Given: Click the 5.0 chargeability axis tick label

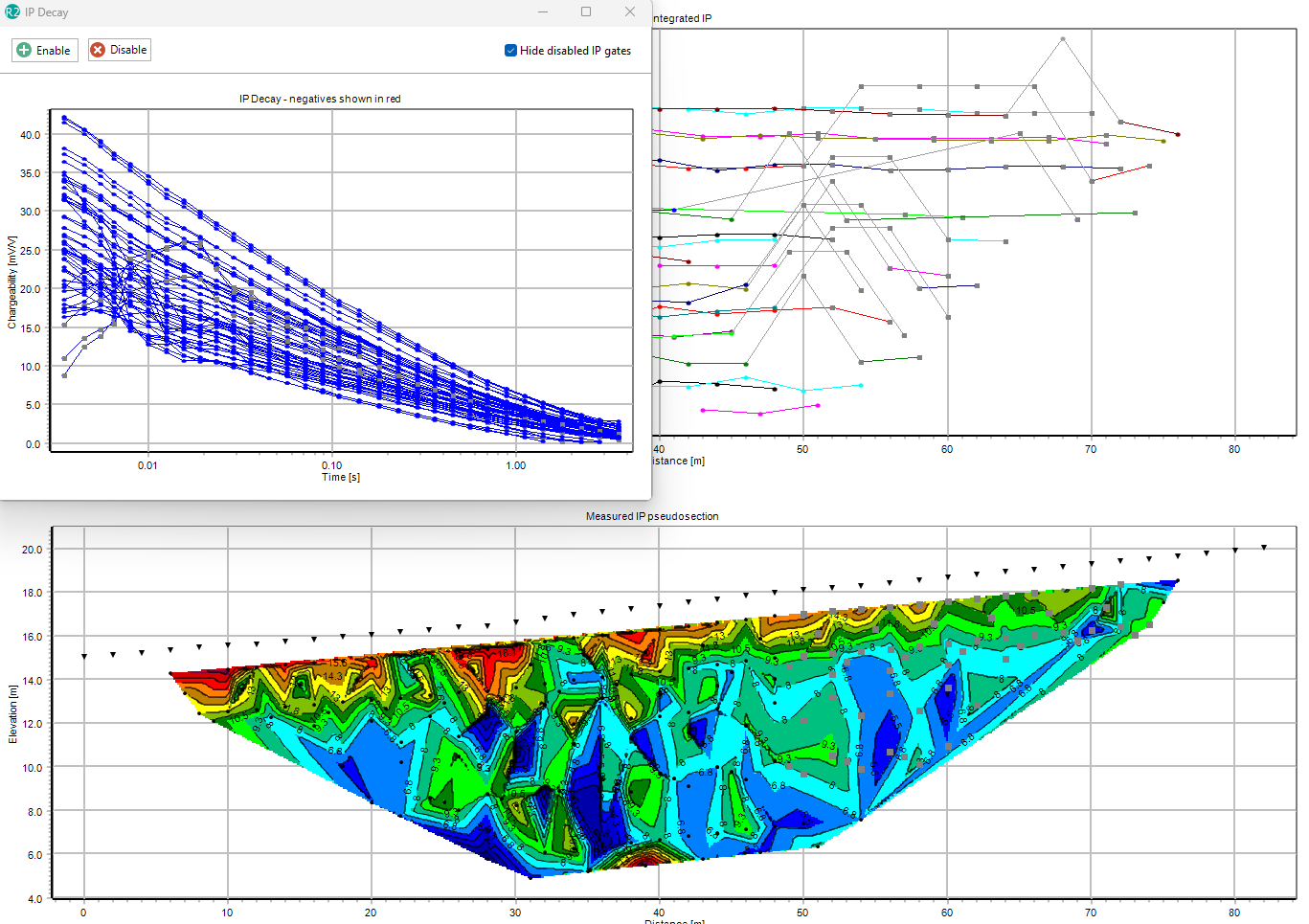Looking at the screenshot, I should pos(34,405).
